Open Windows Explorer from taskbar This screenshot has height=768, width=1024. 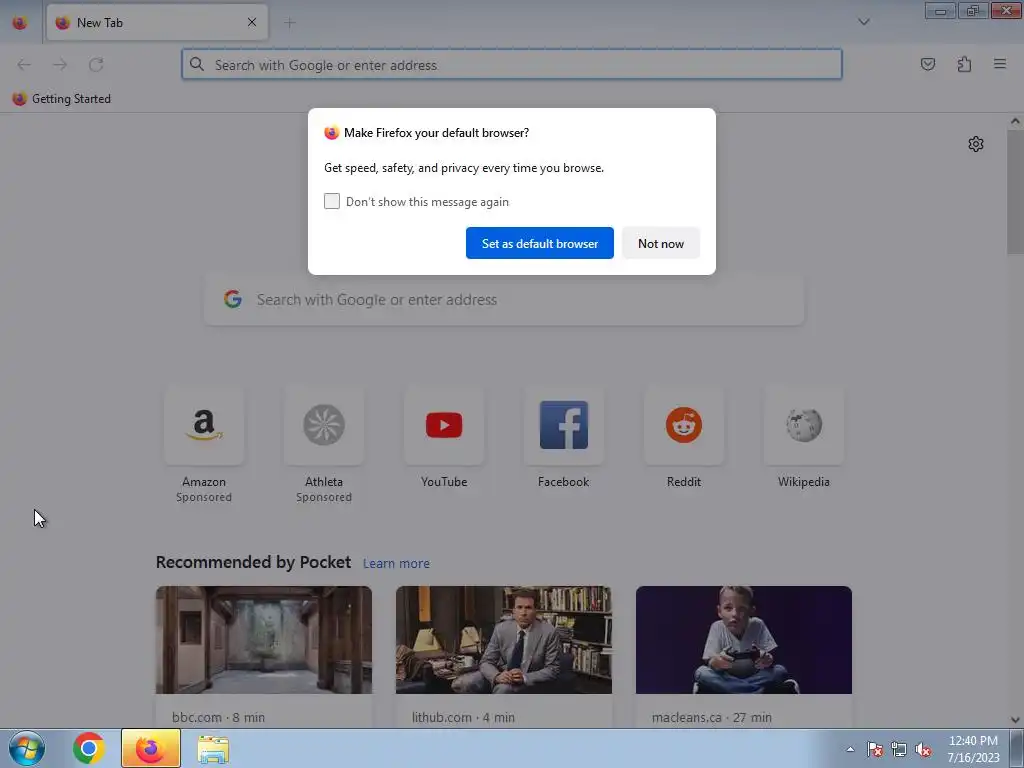213,749
